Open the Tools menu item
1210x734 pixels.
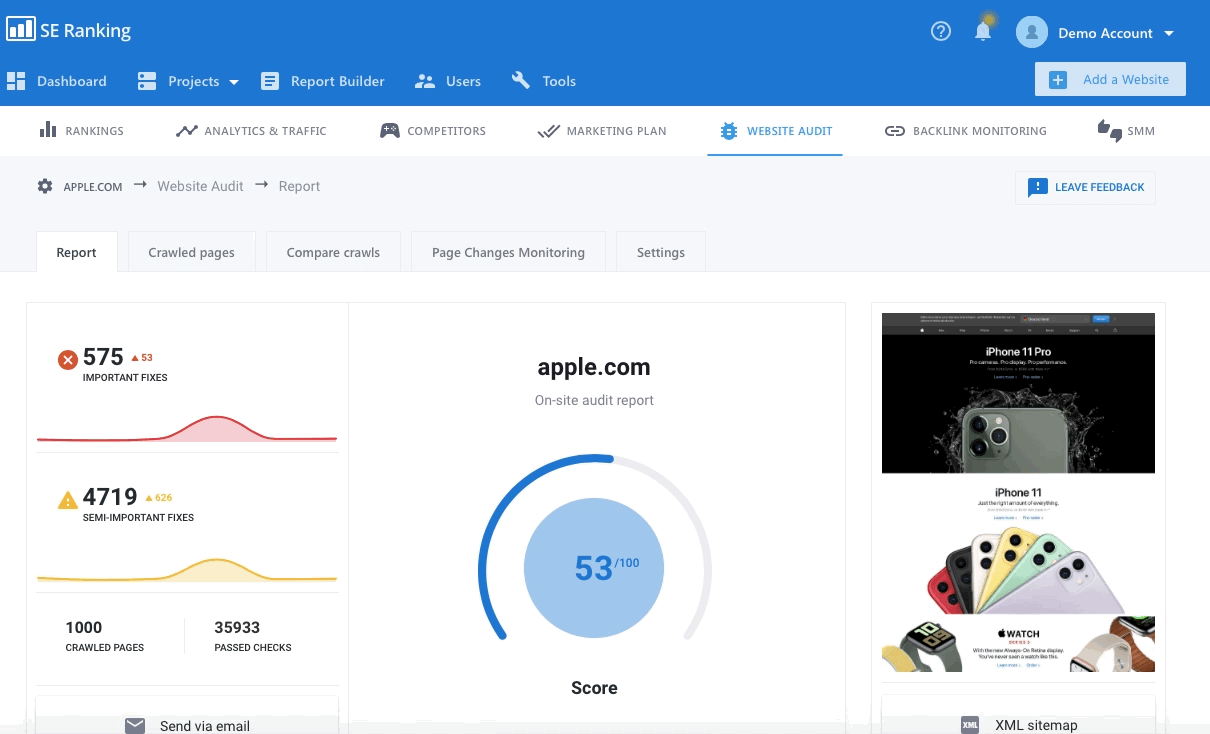click(559, 81)
